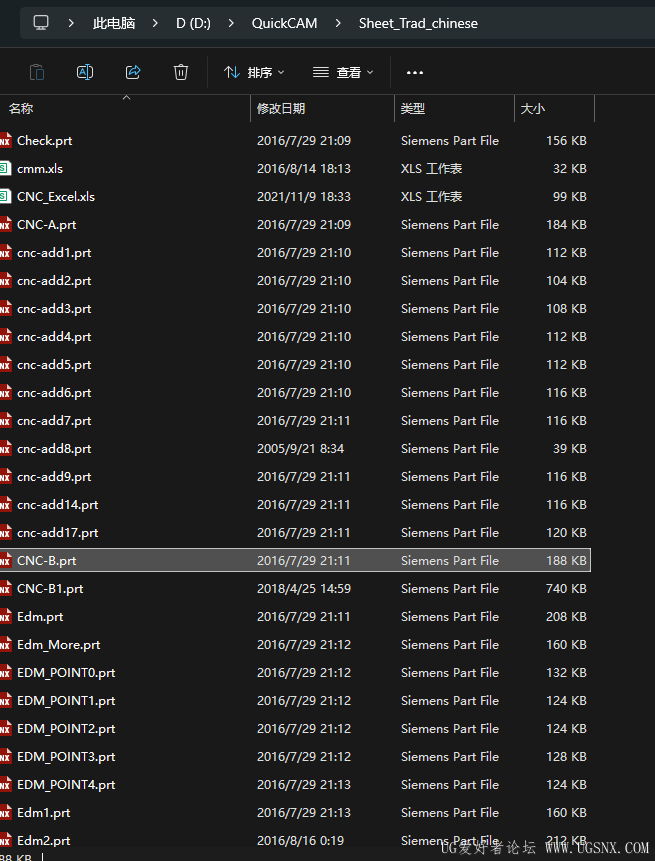The width and height of the screenshot is (655, 861).
Task: Click the NX icon of CNC-B1.prt
Action: click(5, 589)
